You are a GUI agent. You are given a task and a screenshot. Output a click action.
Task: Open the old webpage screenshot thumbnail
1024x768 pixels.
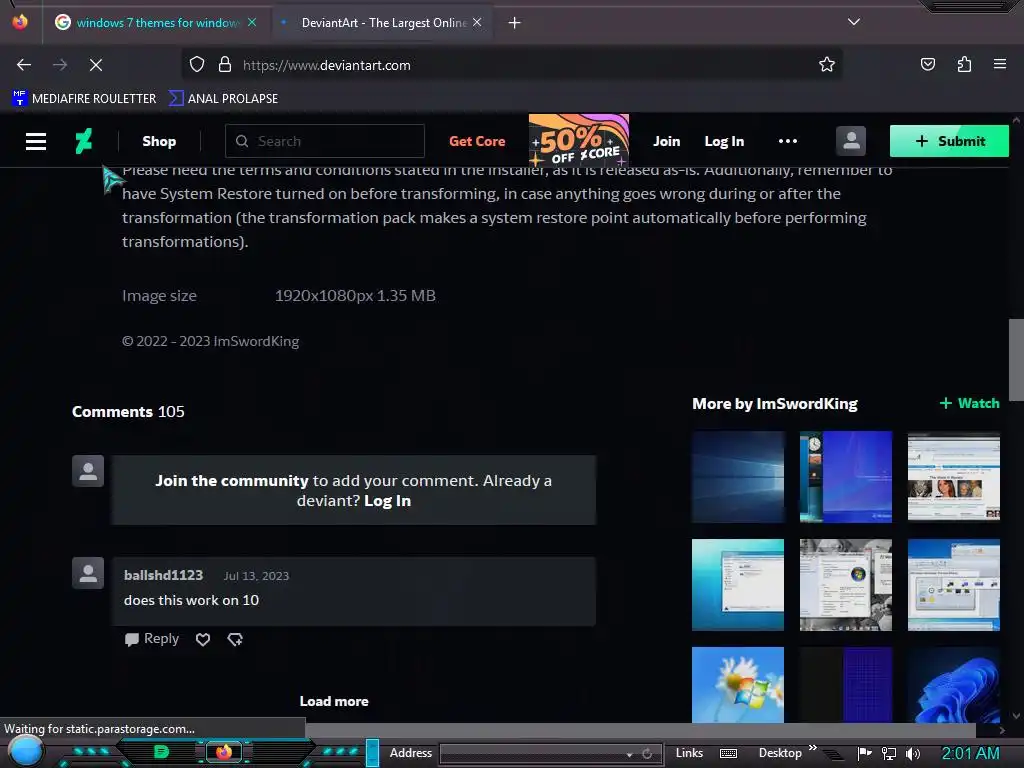[x=953, y=477]
